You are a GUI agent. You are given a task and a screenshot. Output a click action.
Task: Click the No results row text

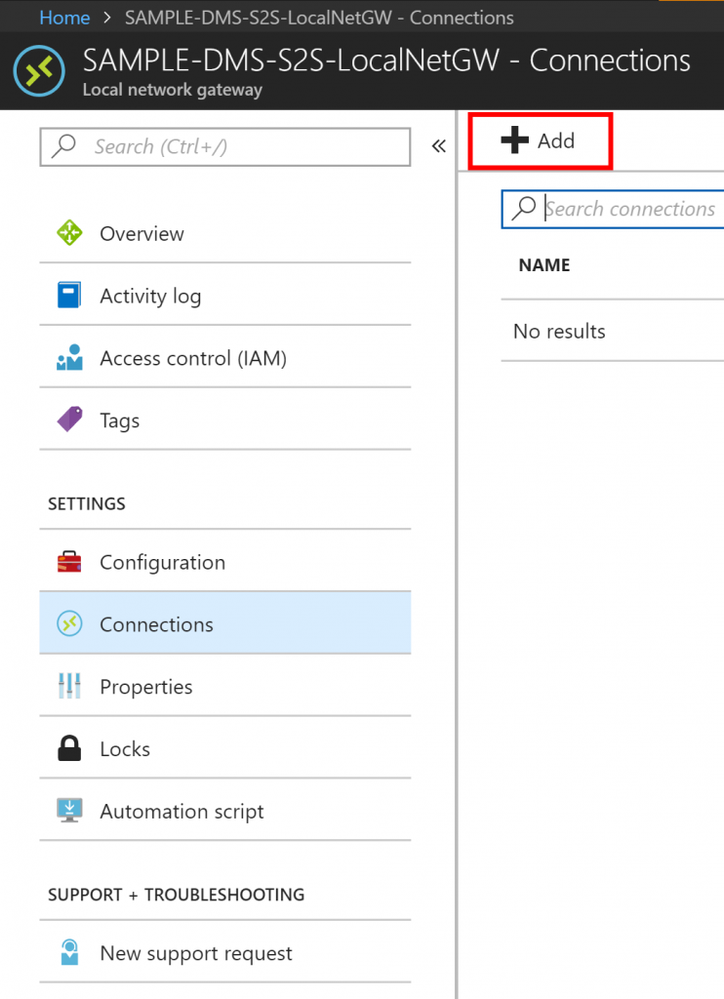point(559,331)
